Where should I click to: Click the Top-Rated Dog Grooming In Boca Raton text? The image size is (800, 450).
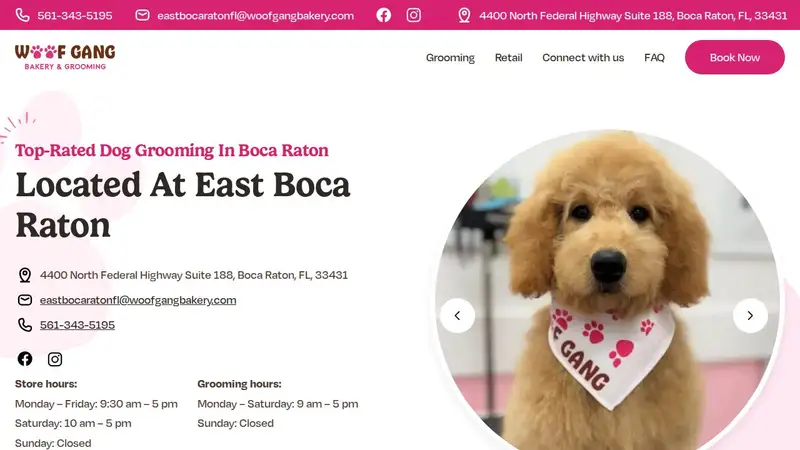click(171, 151)
